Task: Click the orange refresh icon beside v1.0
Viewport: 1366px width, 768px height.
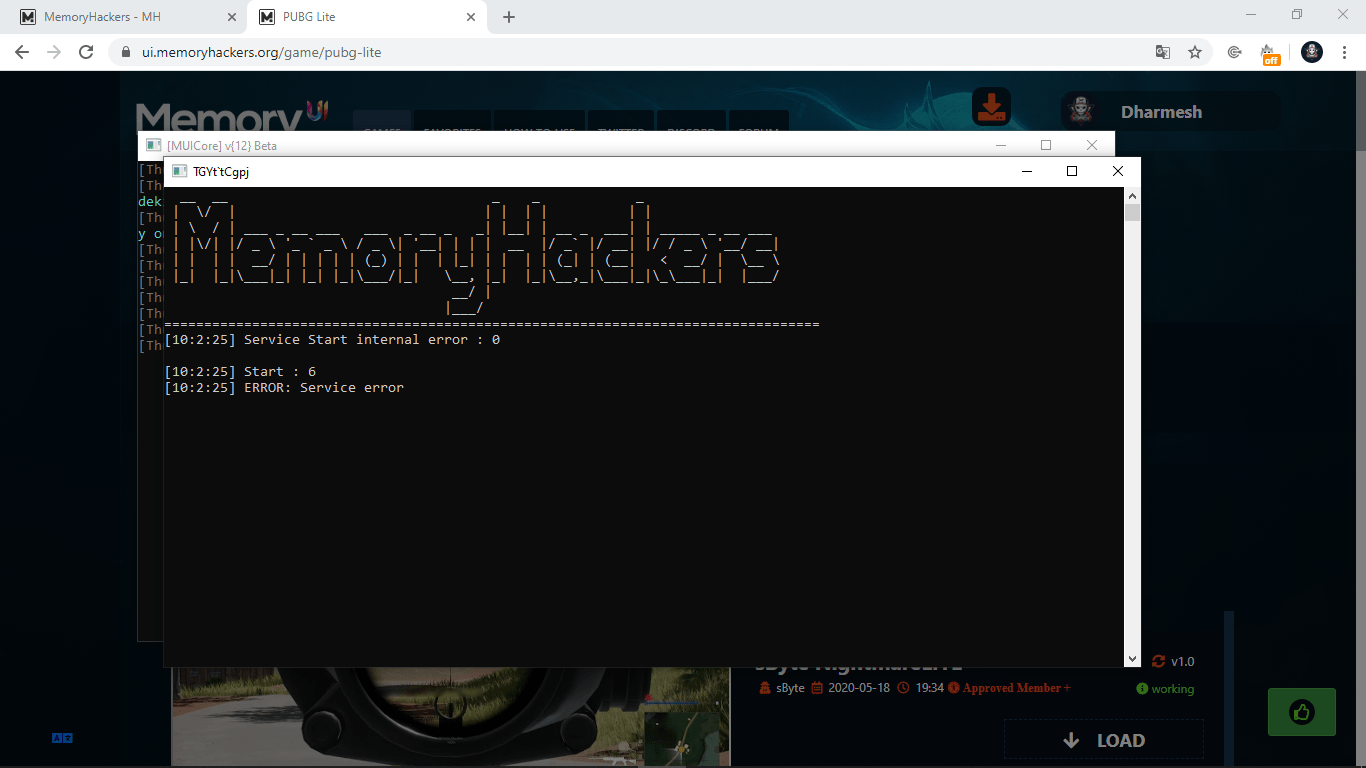Action: pos(1158,661)
